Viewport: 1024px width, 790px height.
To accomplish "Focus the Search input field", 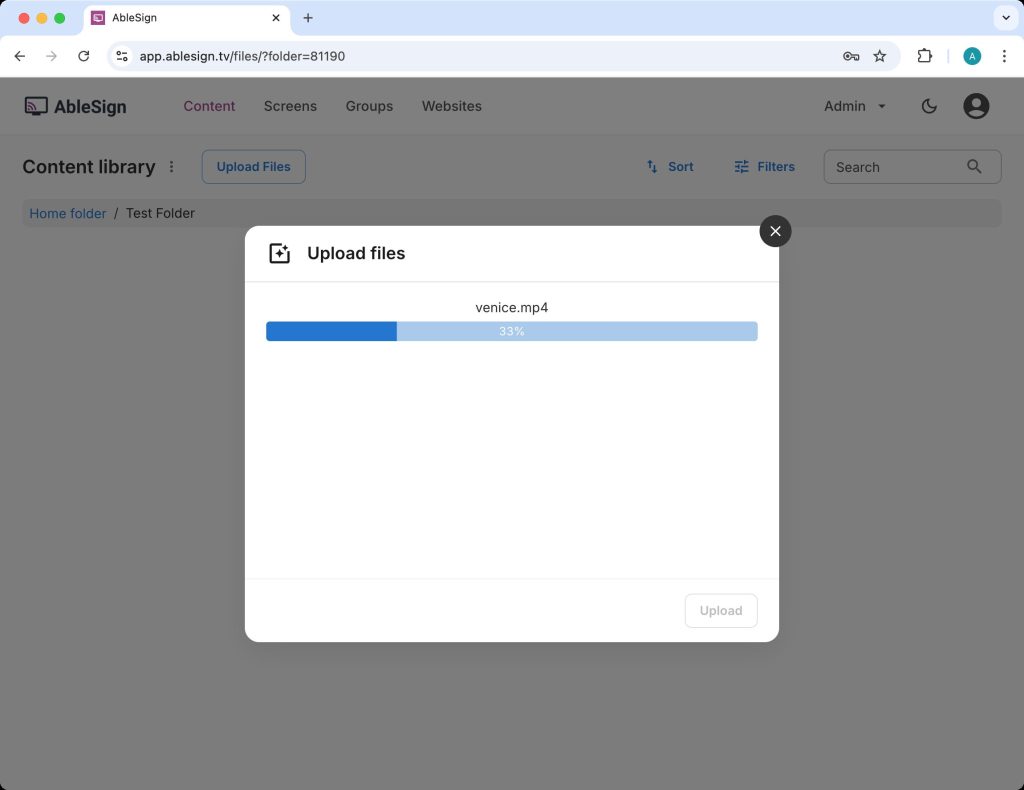I will click(x=912, y=166).
